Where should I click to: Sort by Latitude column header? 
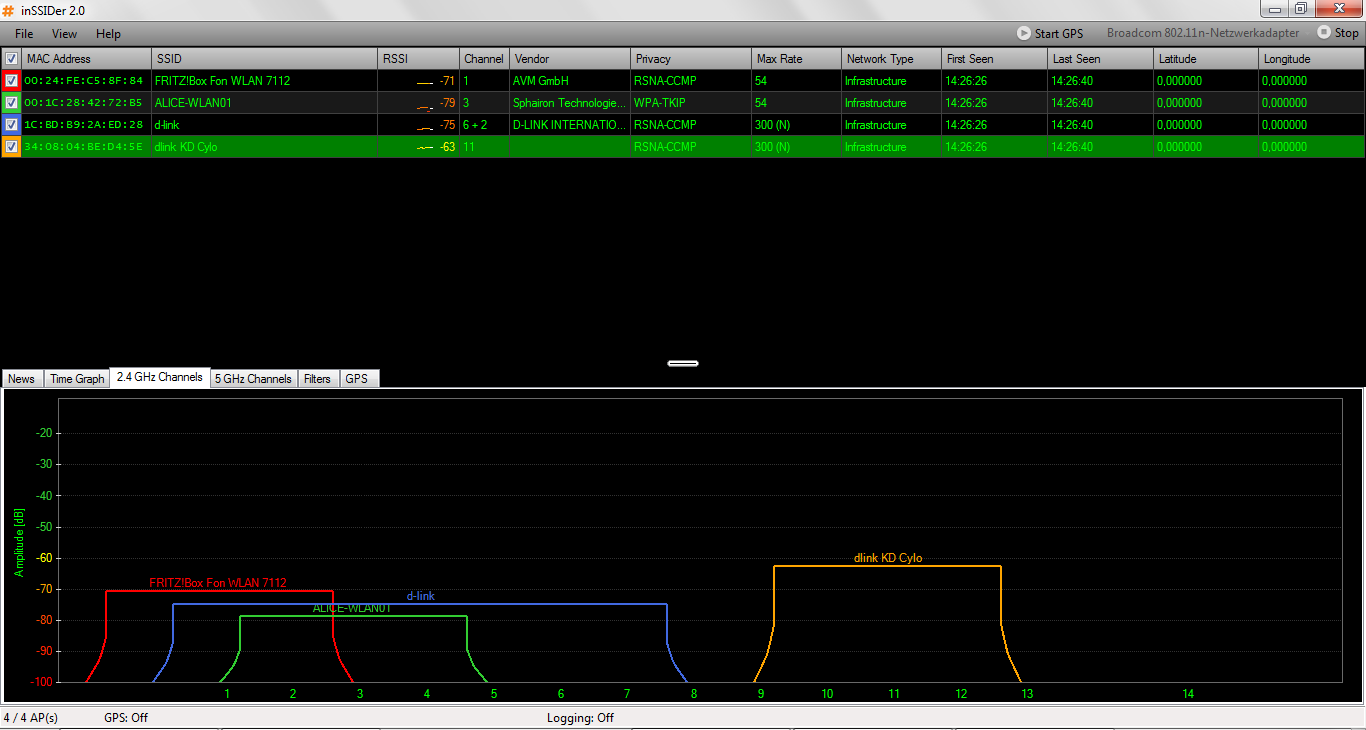click(1206, 59)
